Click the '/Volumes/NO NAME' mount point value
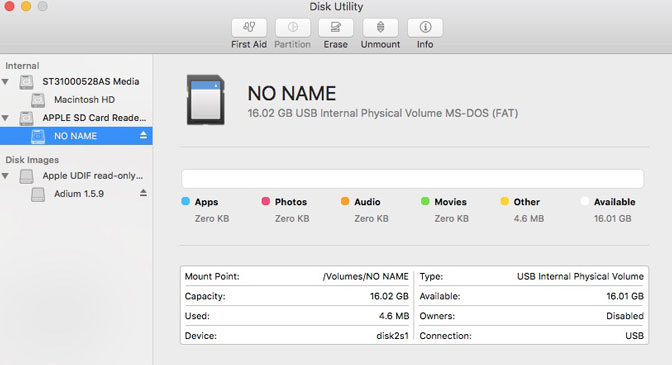This screenshot has width=672, height=365. tap(366, 276)
